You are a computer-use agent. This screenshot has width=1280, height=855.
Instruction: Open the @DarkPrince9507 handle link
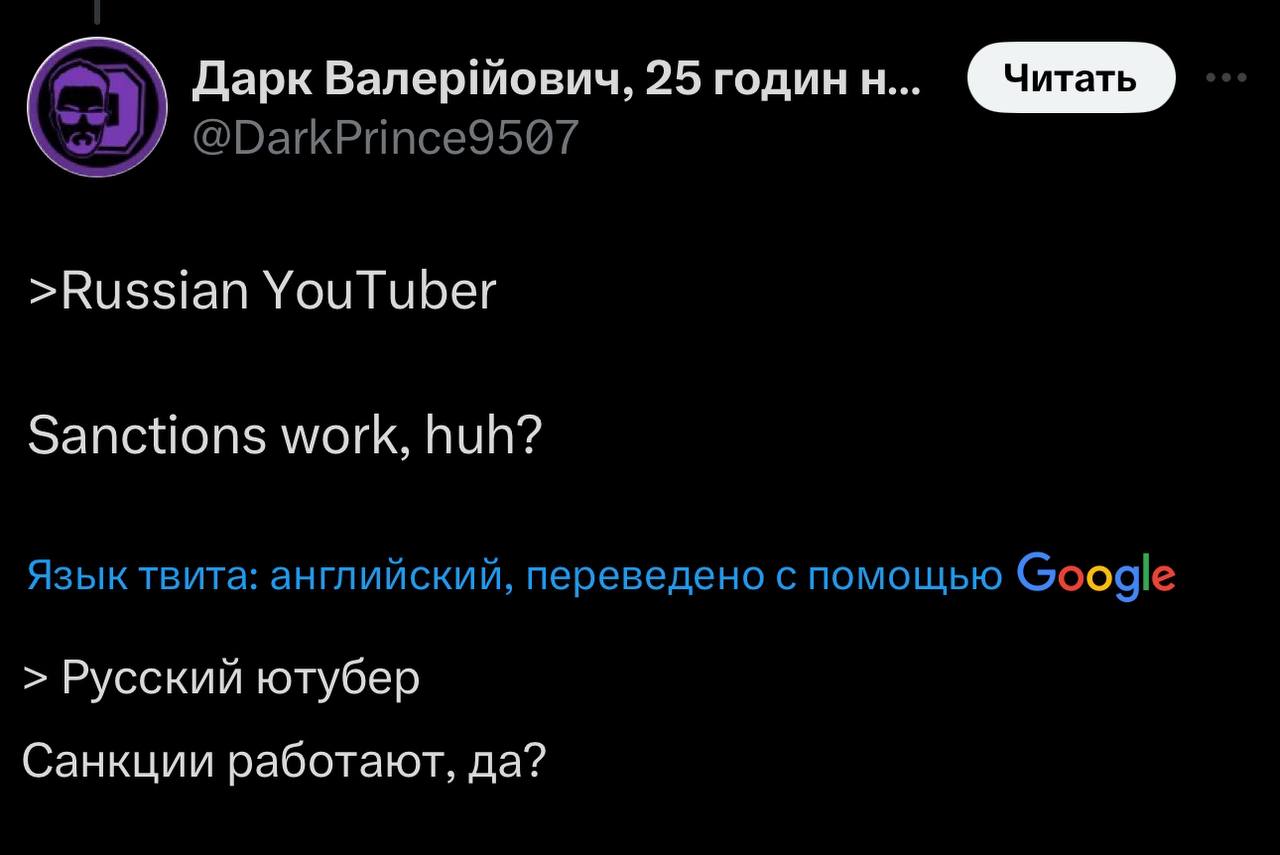tap(385, 135)
